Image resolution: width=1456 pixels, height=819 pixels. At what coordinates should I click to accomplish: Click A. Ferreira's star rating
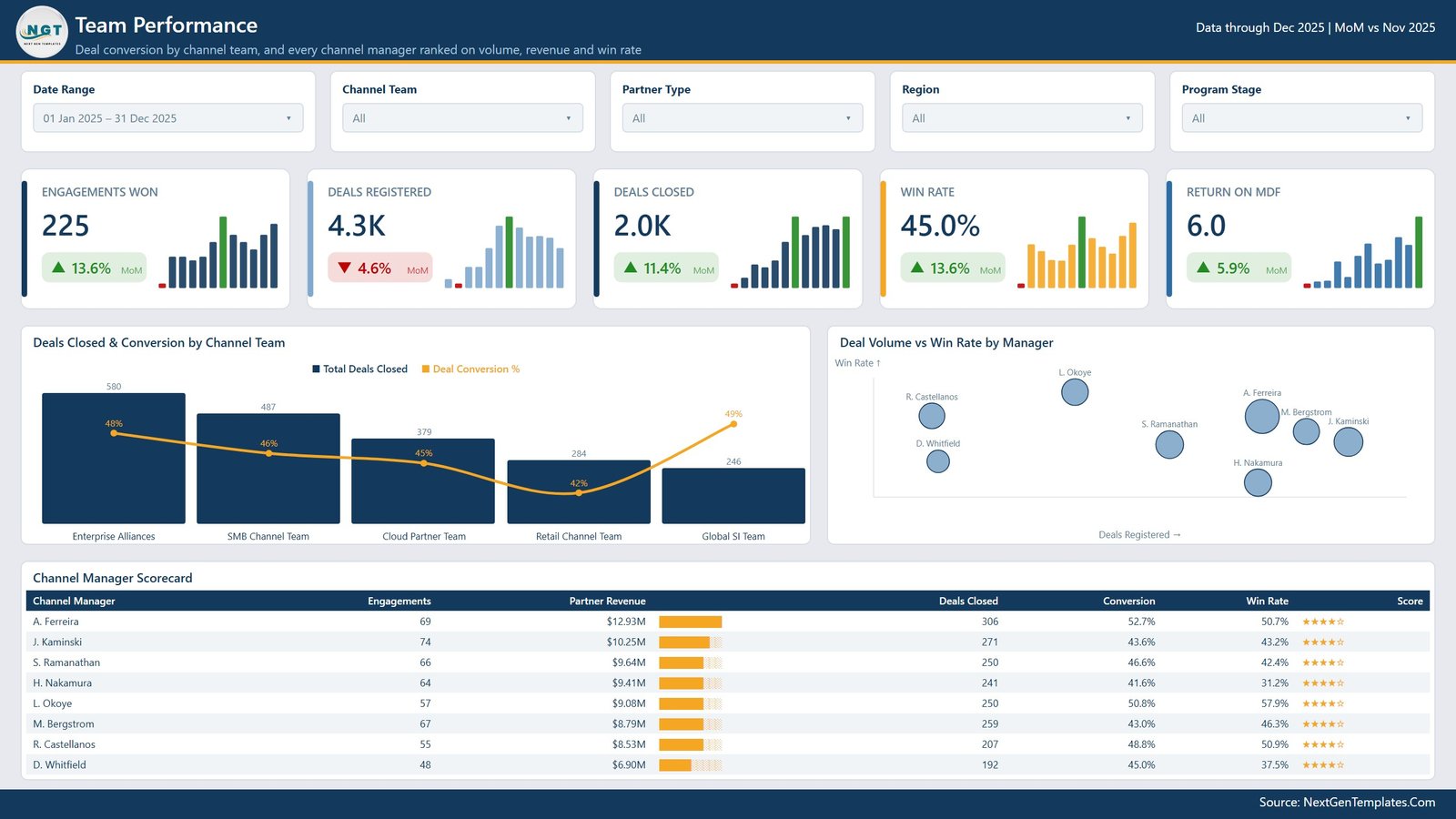[1323, 622]
